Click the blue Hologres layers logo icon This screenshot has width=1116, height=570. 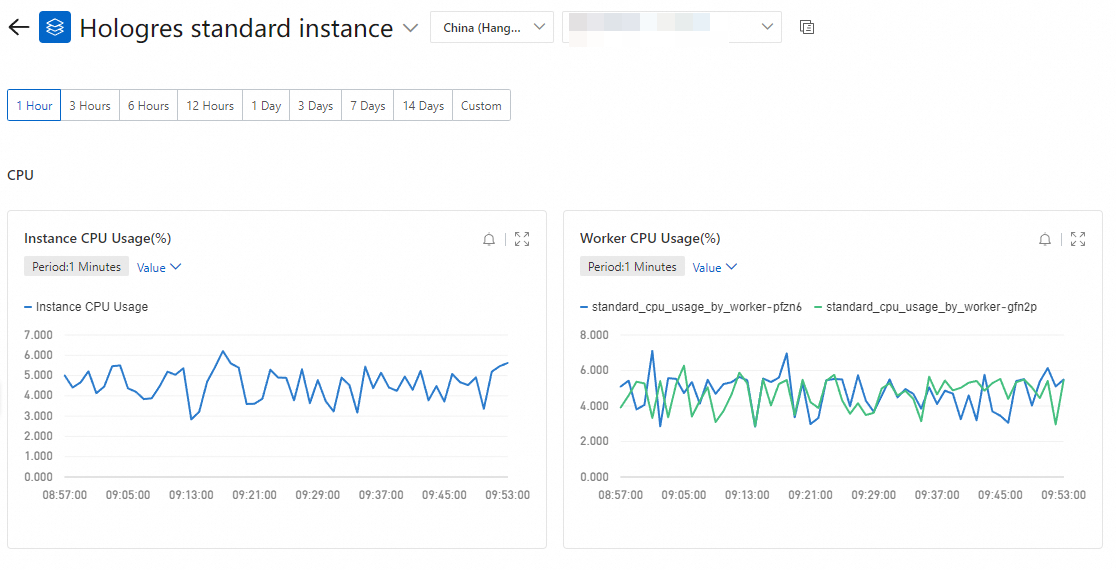coord(55,27)
